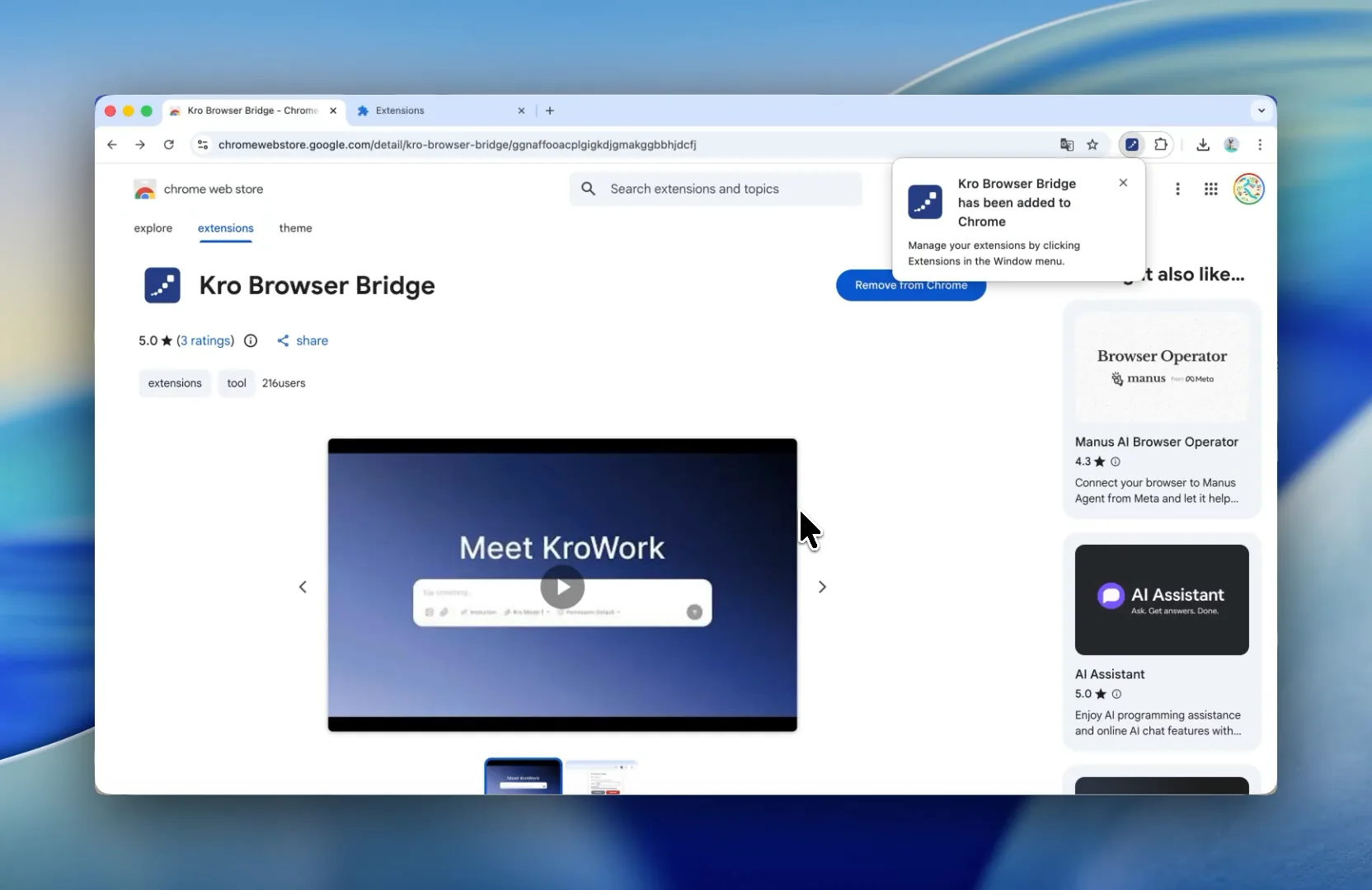Open Chrome's three-dot menu

click(x=1260, y=144)
